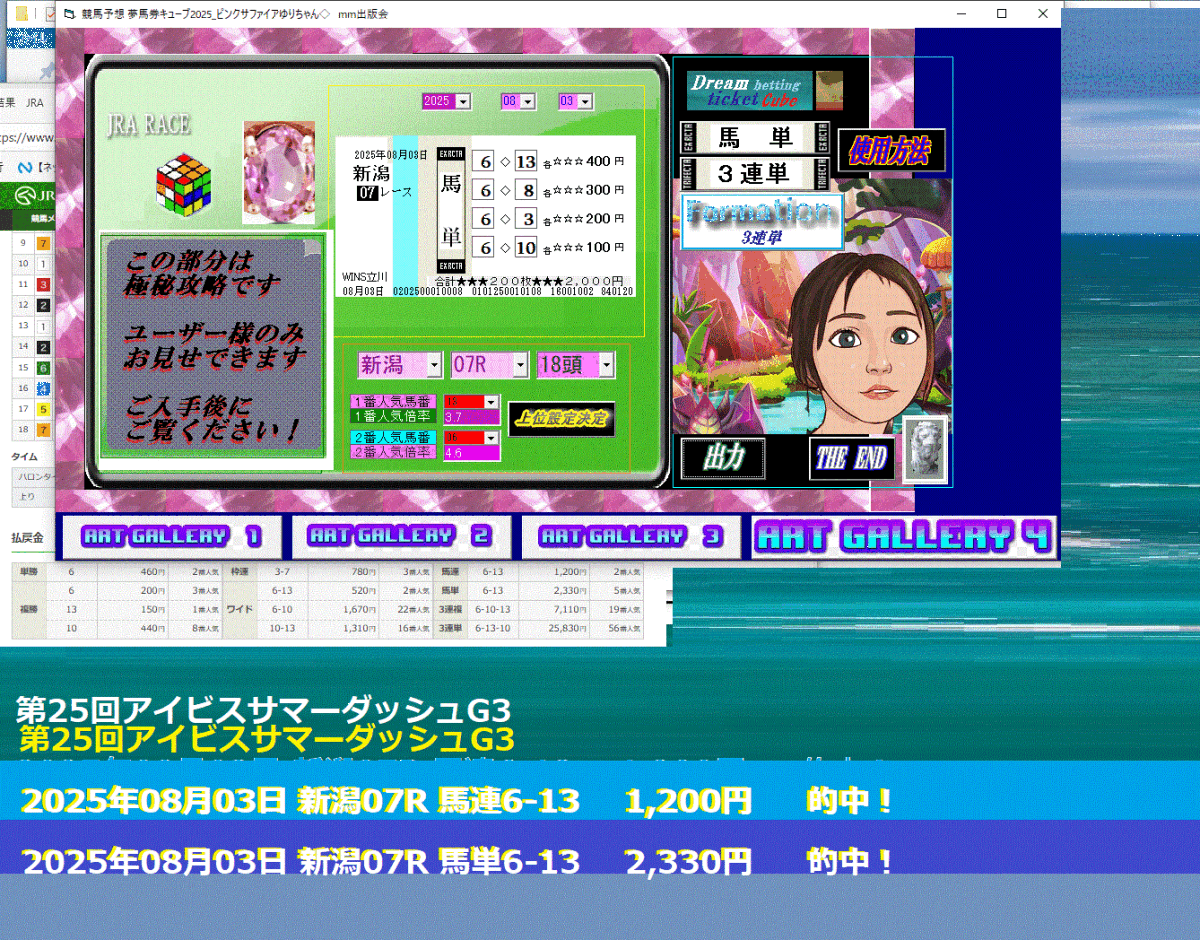Open the 新潟 racecourse dropdown

click(x=433, y=366)
